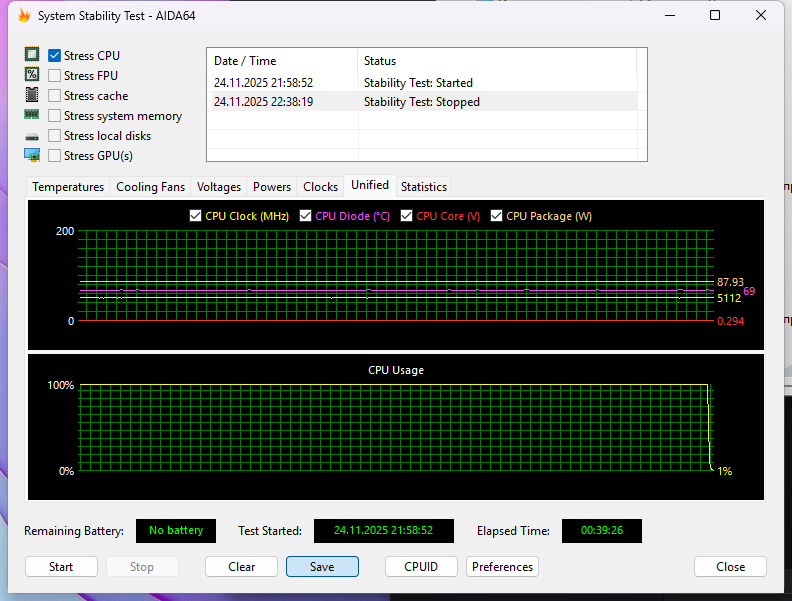Click the Start button

[61, 567]
